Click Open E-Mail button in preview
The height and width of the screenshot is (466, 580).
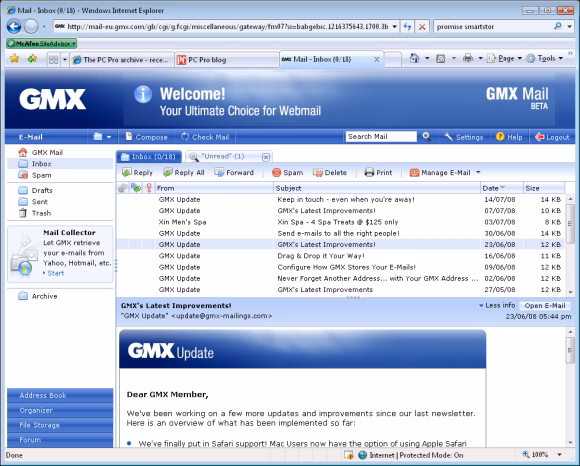(x=545, y=305)
